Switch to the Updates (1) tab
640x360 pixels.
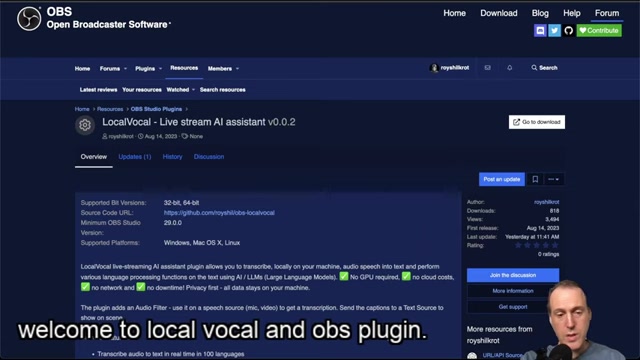pyautogui.click(x=135, y=157)
